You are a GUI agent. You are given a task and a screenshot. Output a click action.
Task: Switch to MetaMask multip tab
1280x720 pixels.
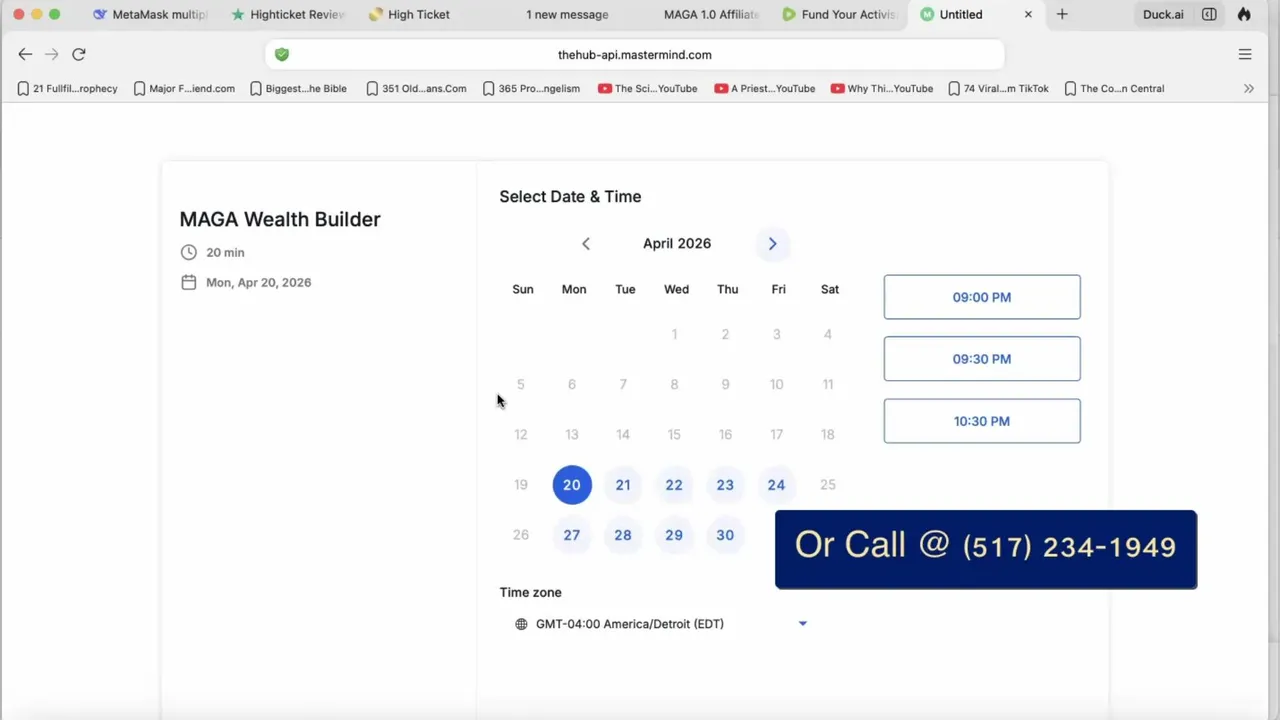point(150,14)
